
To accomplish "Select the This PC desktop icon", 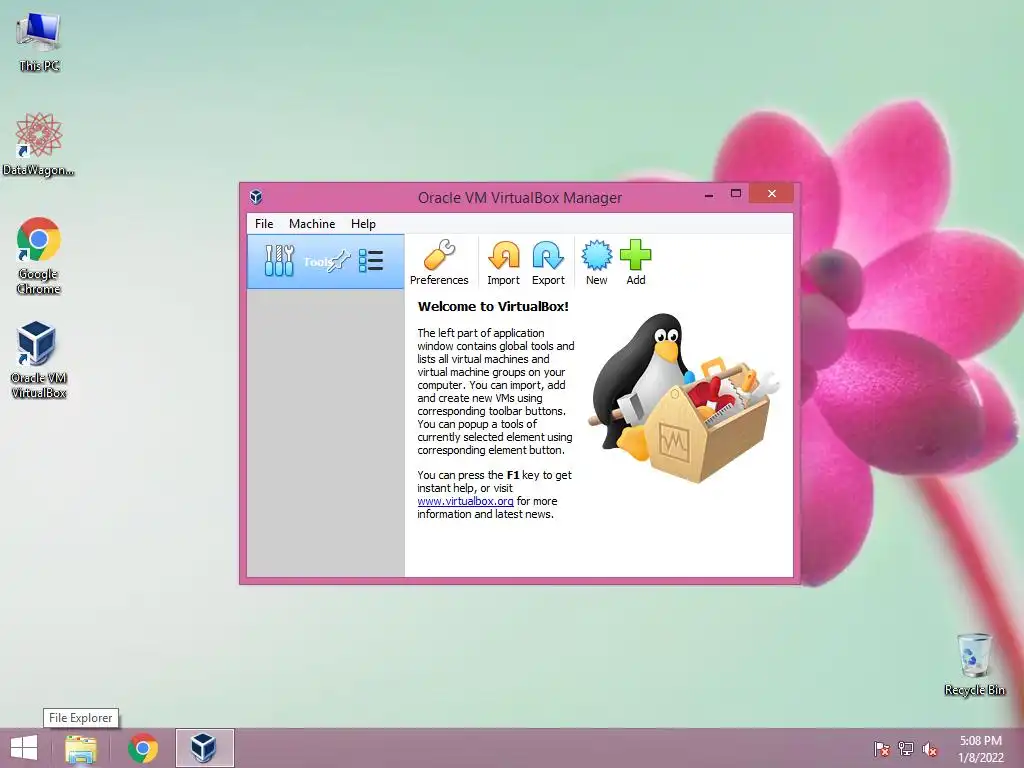I will click(39, 42).
